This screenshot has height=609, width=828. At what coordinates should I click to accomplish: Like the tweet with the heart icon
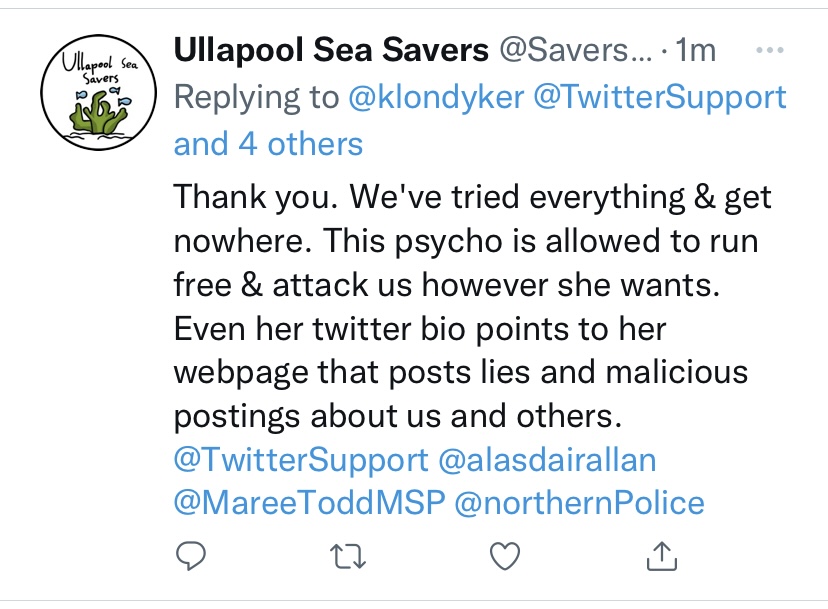click(x=504, y=556)
